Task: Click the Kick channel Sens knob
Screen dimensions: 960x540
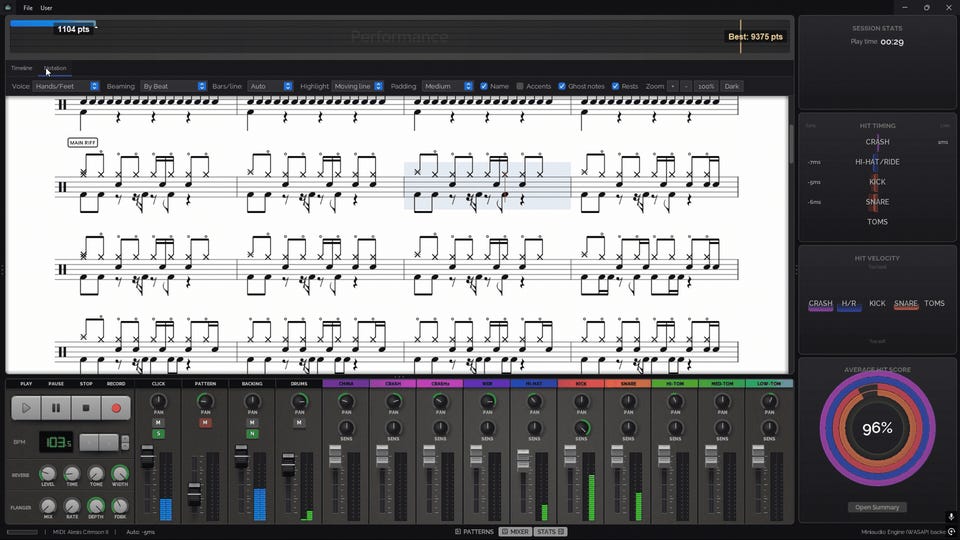Action: click(581, 428)
